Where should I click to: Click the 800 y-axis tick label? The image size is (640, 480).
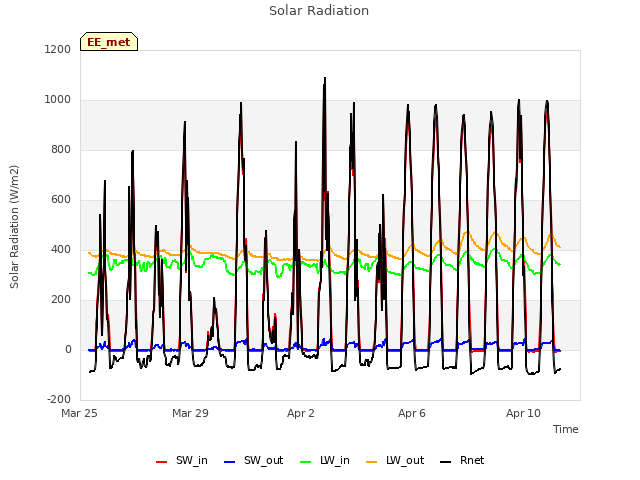[61, 149]
